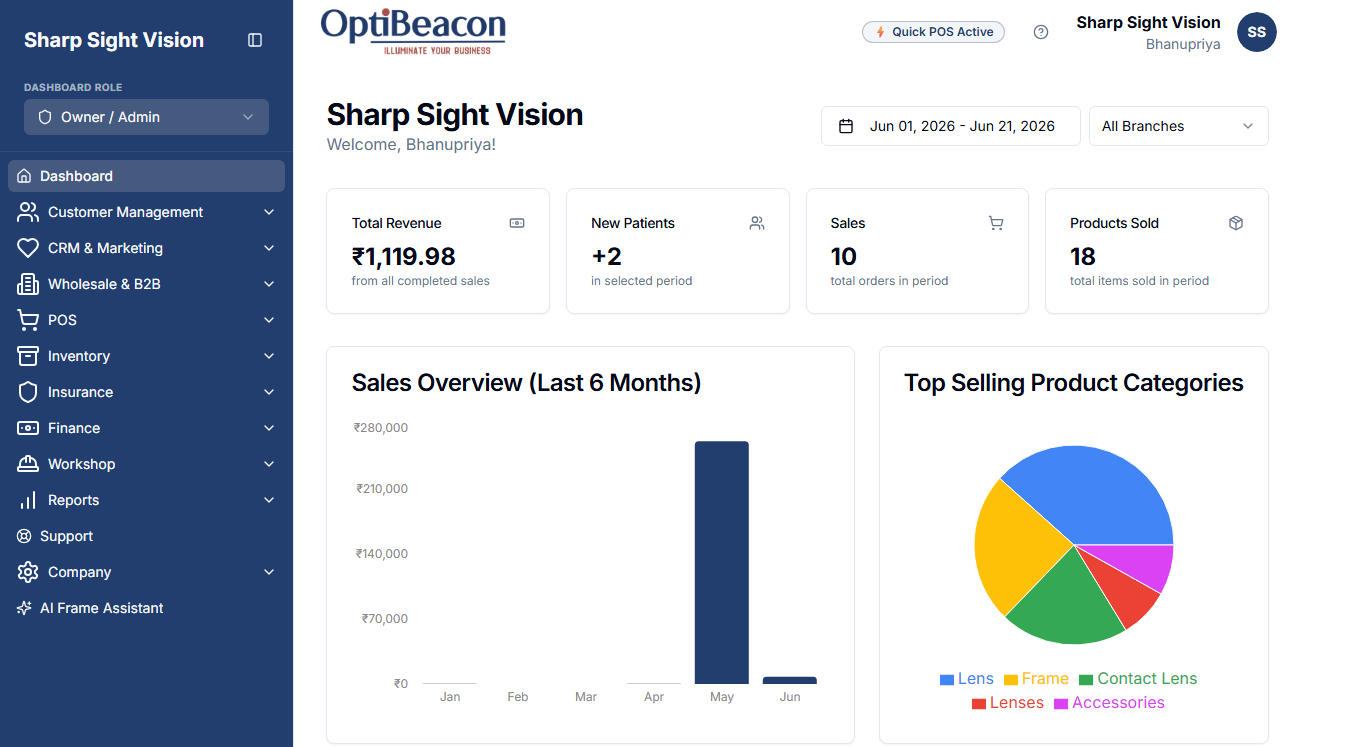Open the All Branches dropdown

[1178, 126]
